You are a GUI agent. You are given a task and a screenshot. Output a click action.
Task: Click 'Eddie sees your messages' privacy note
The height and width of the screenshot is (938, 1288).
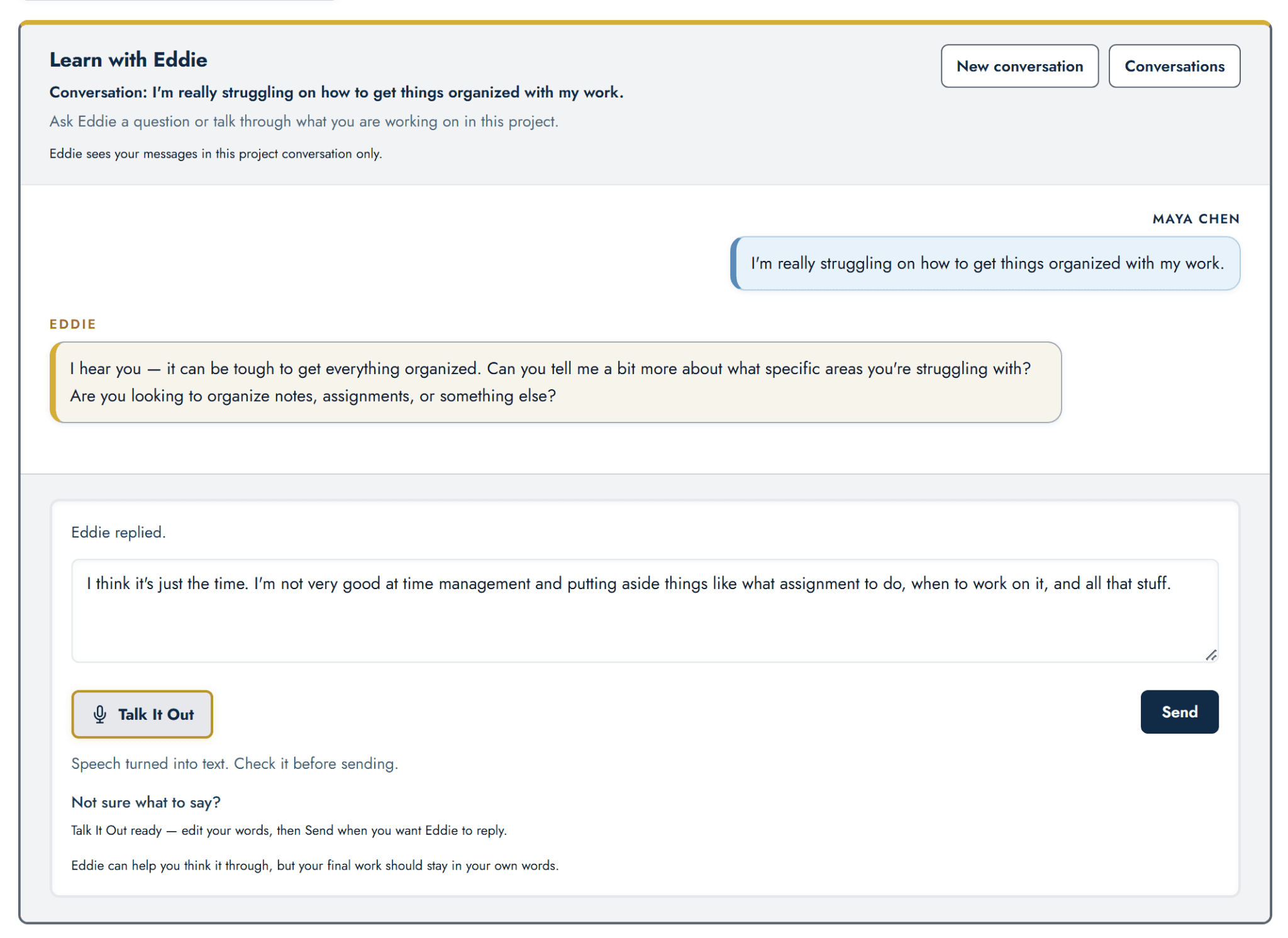click(x=216, y=153)
